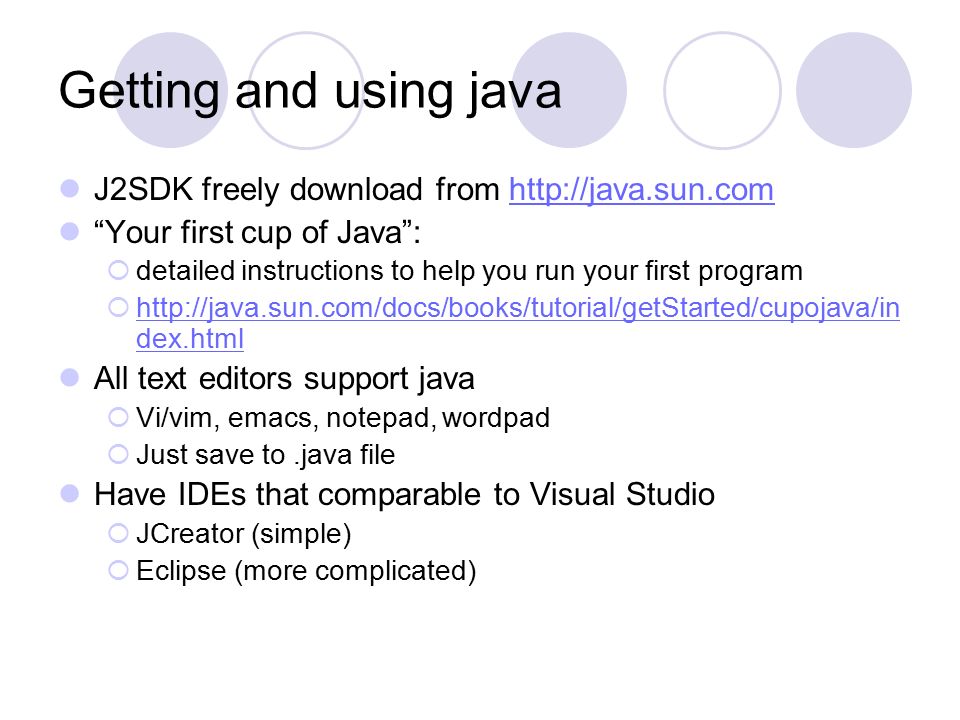Click 'Have IDEs that comparable to Visual Studio' text
The width and height of the screenshot is (960, 720).
coord(404,495)
